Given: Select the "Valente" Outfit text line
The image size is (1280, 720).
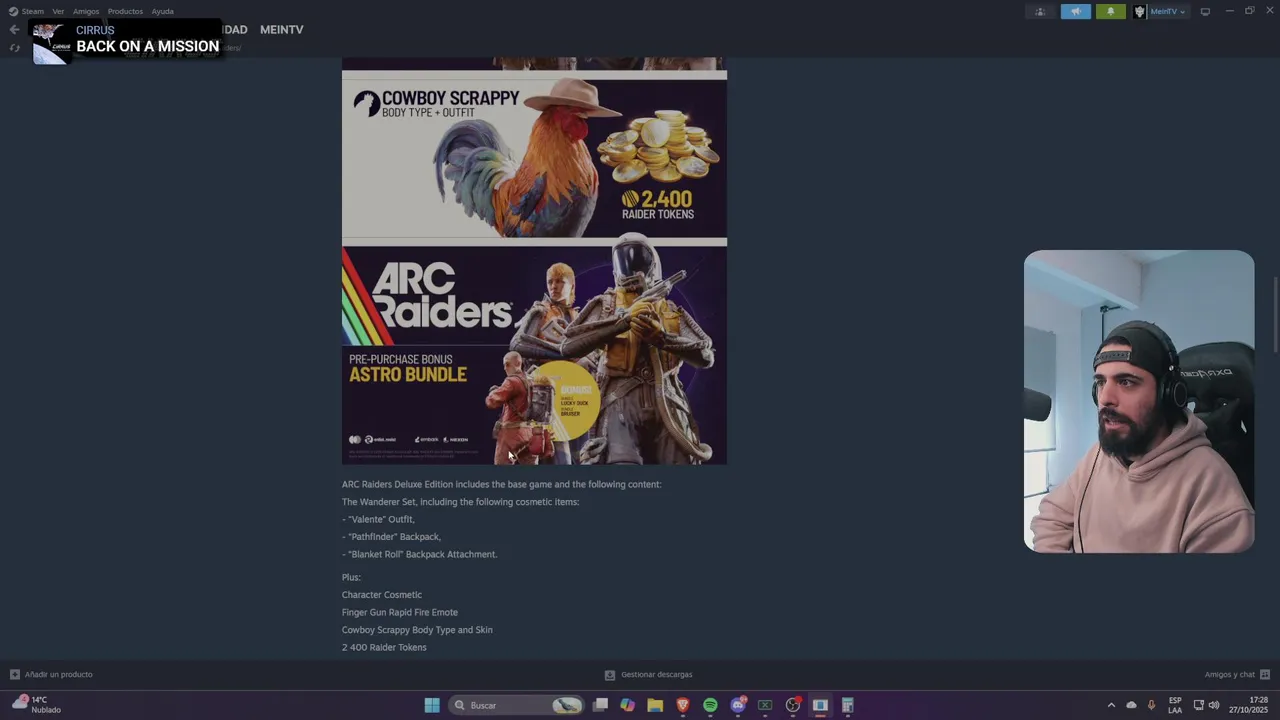Looking at the screenshot, I should [x=378, y=520].
